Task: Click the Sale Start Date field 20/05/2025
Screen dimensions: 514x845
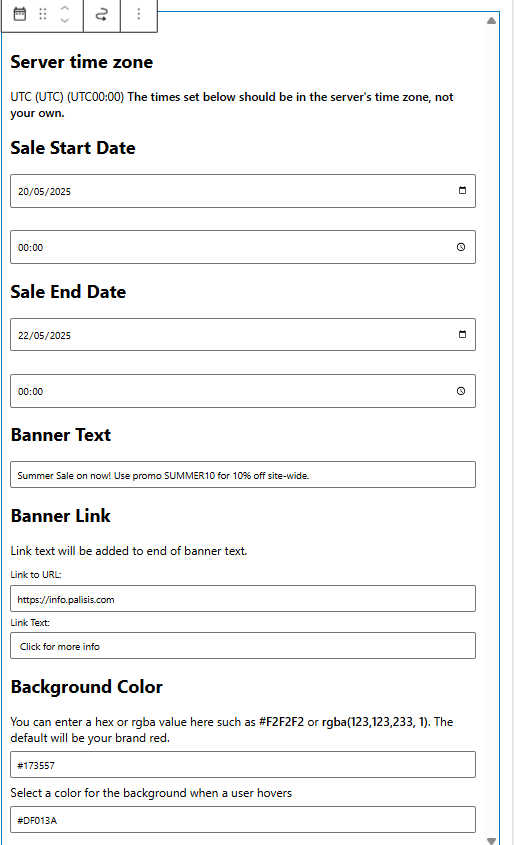Action: [242, 191]
